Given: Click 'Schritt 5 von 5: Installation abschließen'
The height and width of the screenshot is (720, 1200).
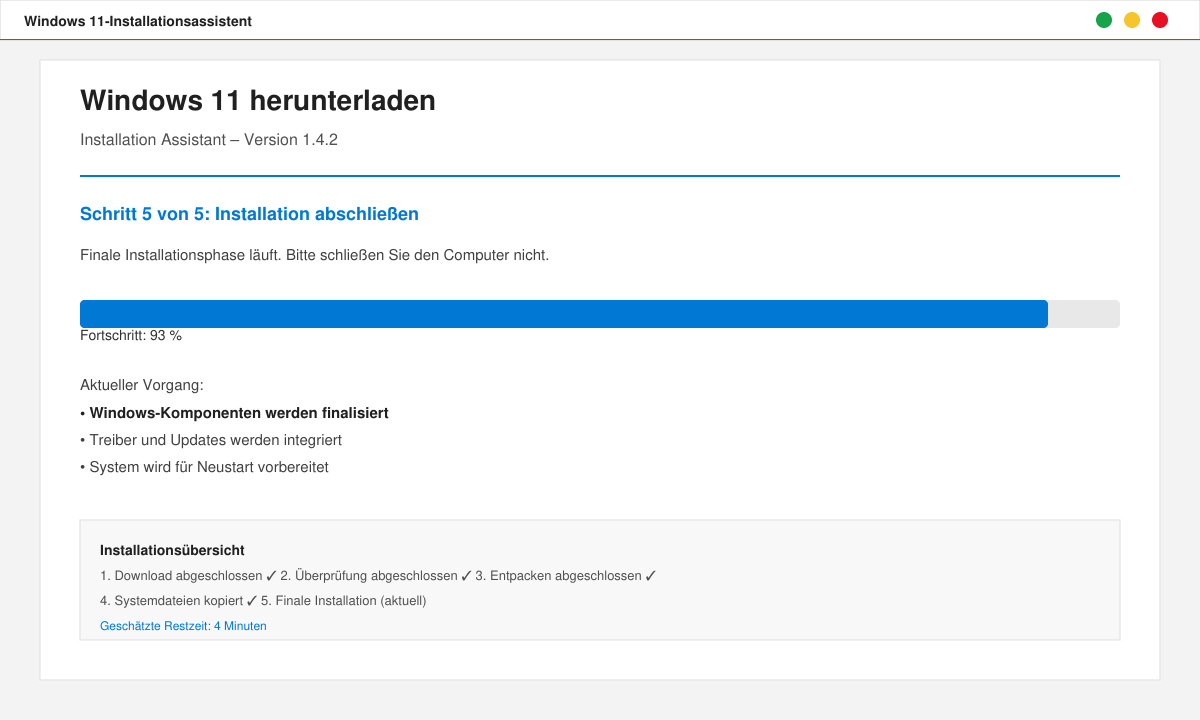Looking at the screenshot, I should pyautogui.click(x=249, y=214).
